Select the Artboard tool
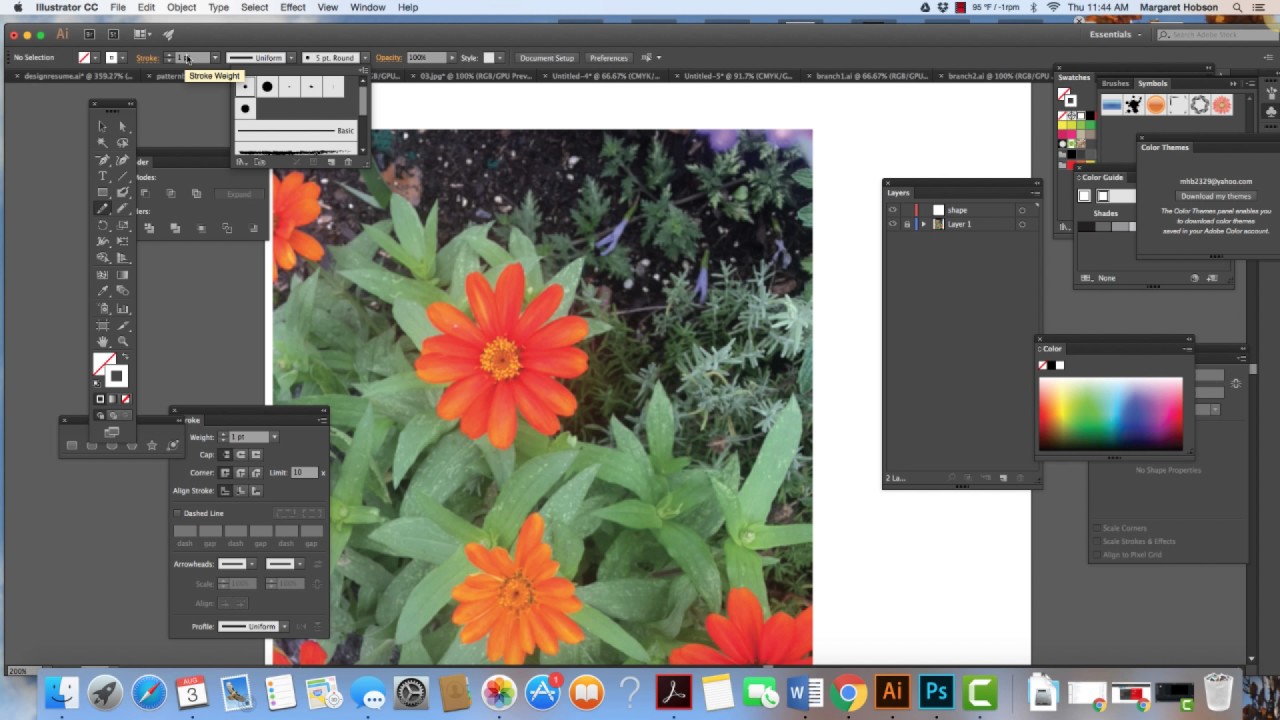Screen dimensions: 1280x720 click(102, 325)
